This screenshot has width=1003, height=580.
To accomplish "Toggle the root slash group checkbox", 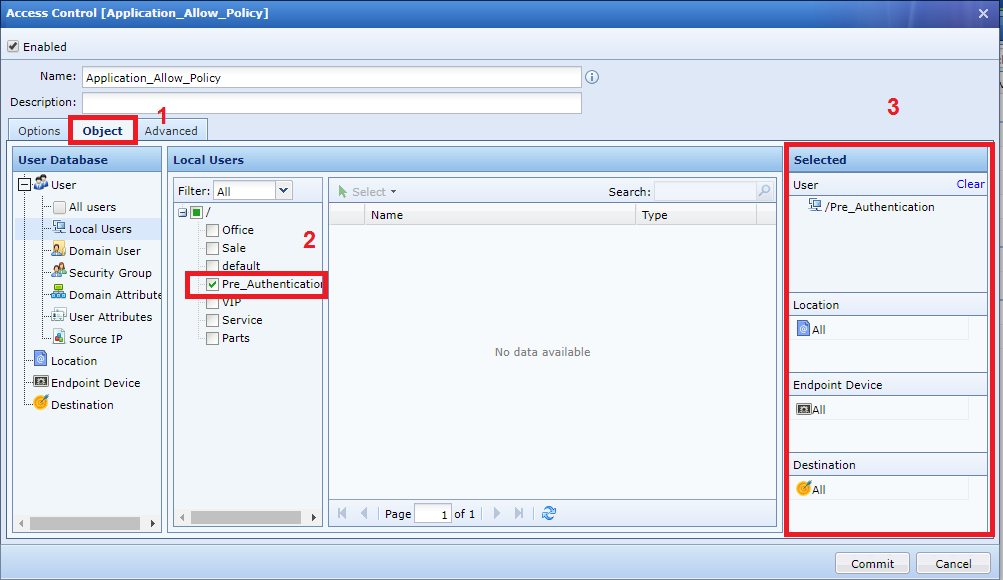I will (x=197, y=212).
